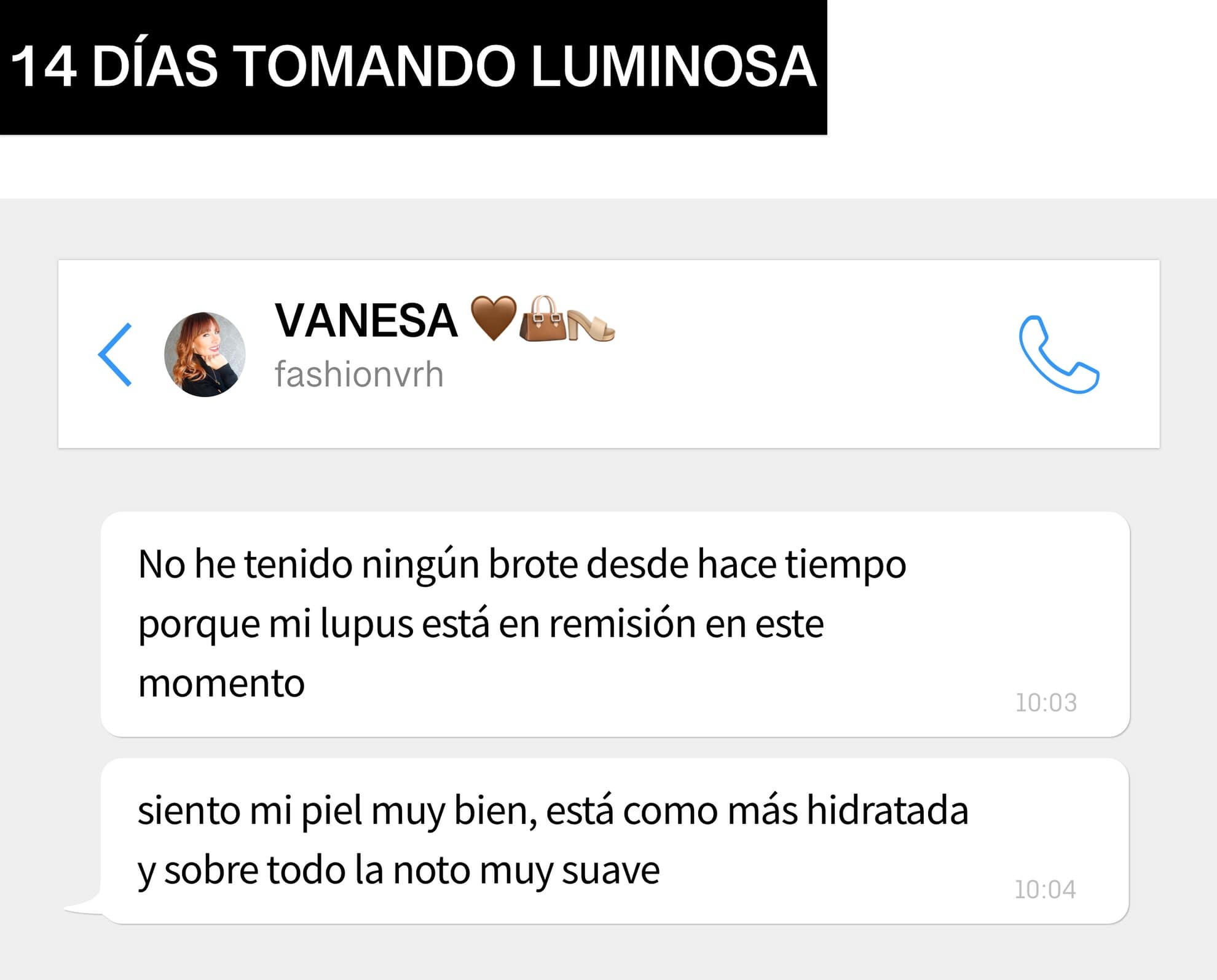Open the VANESA contact name
This screenshot has height=980, width=1217.
click(x=366, y=320)
